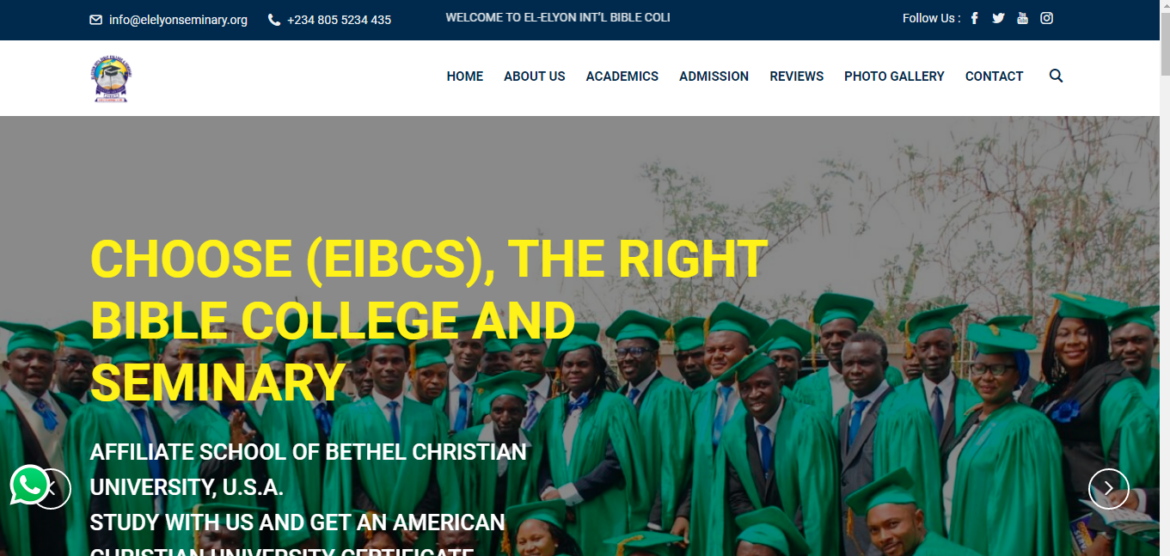The image size is (1170, 556).
Task: Open the ACADEMICS menu
Action: click(x=622, y=76)
